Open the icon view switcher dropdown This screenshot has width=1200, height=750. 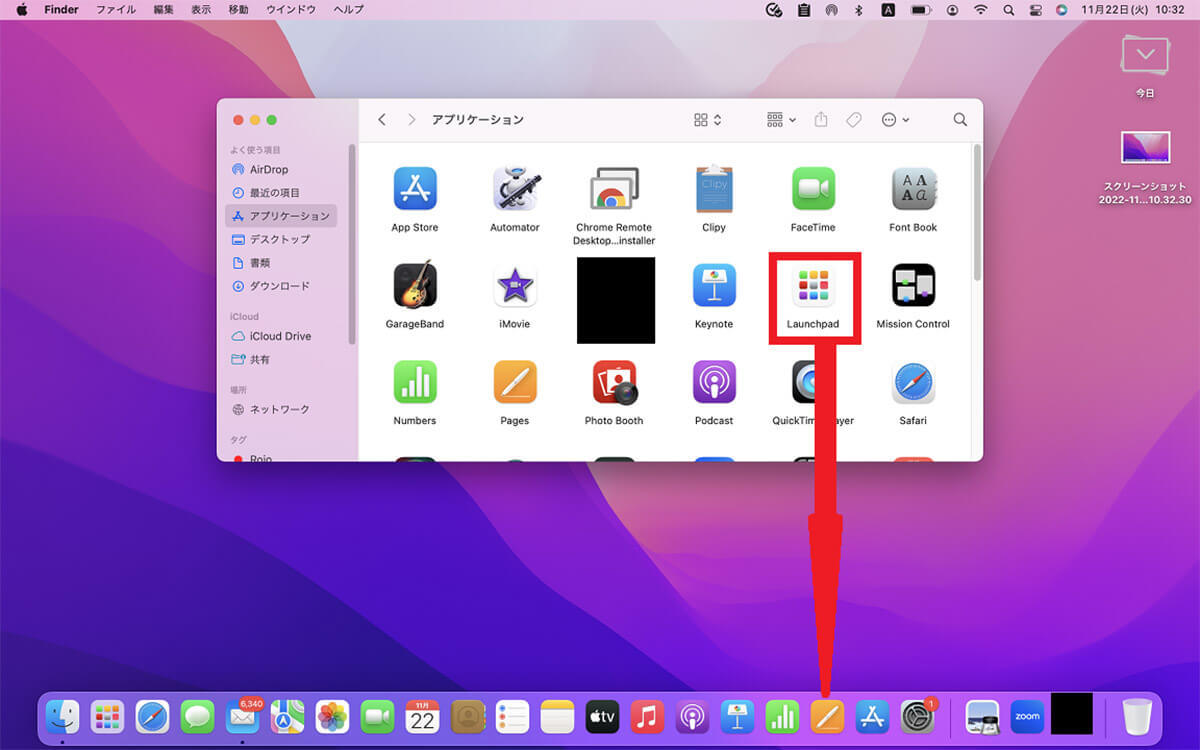pos(708,119)
